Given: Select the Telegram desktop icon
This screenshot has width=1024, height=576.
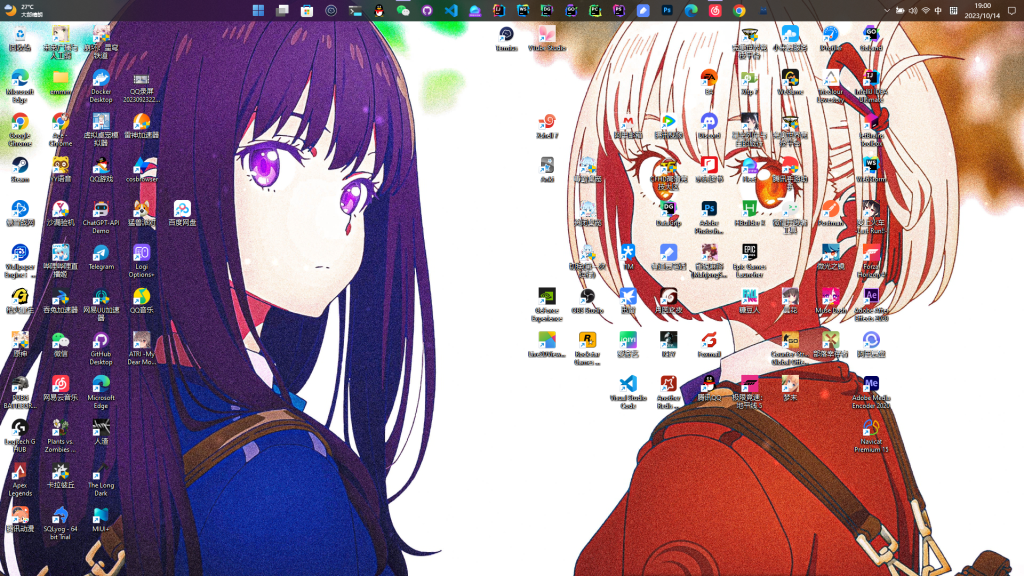Looking at the screenshot, I should tap(101, 254).
